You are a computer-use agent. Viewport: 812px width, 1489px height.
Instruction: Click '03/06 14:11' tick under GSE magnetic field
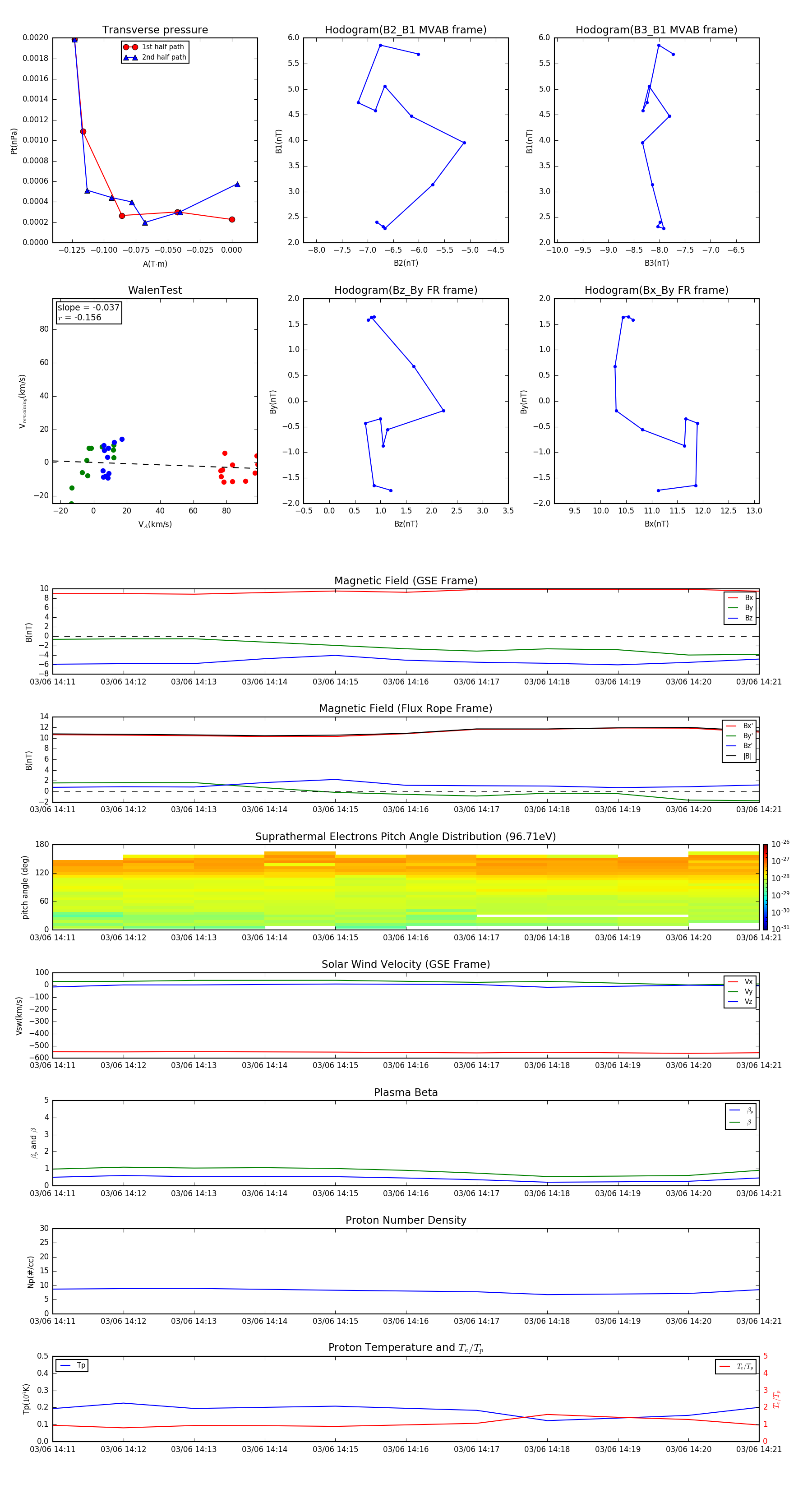point(53,682)
